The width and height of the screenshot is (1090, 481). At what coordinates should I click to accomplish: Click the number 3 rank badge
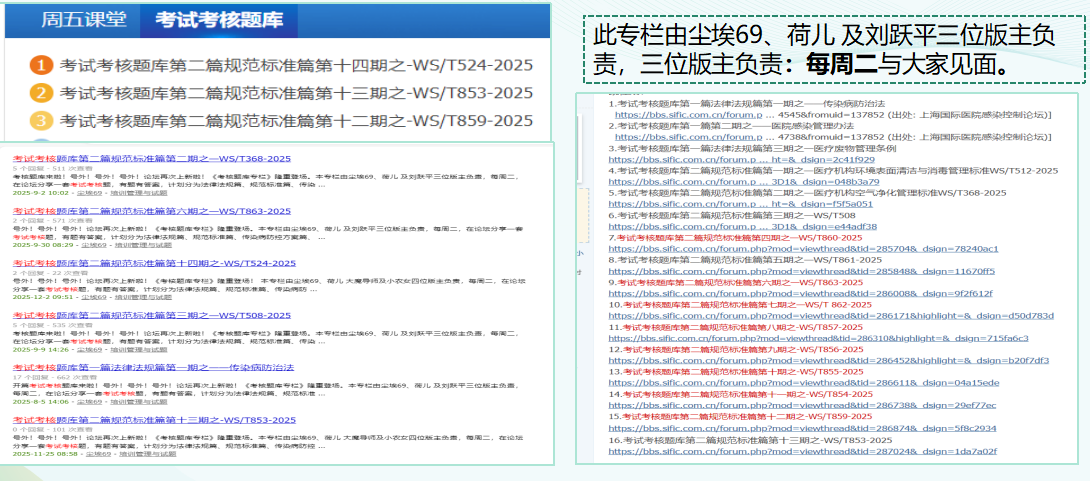tap(41, 121)
